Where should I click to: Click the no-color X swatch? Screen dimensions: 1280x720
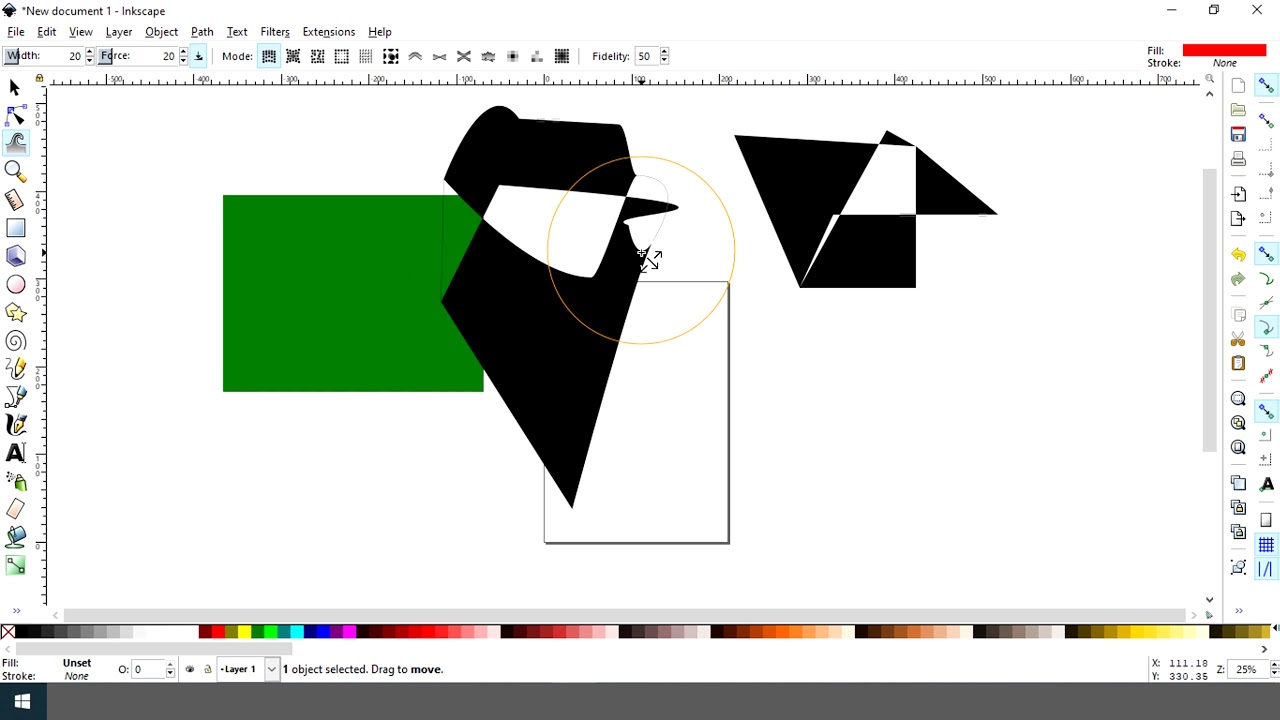[x=8, y=632]
